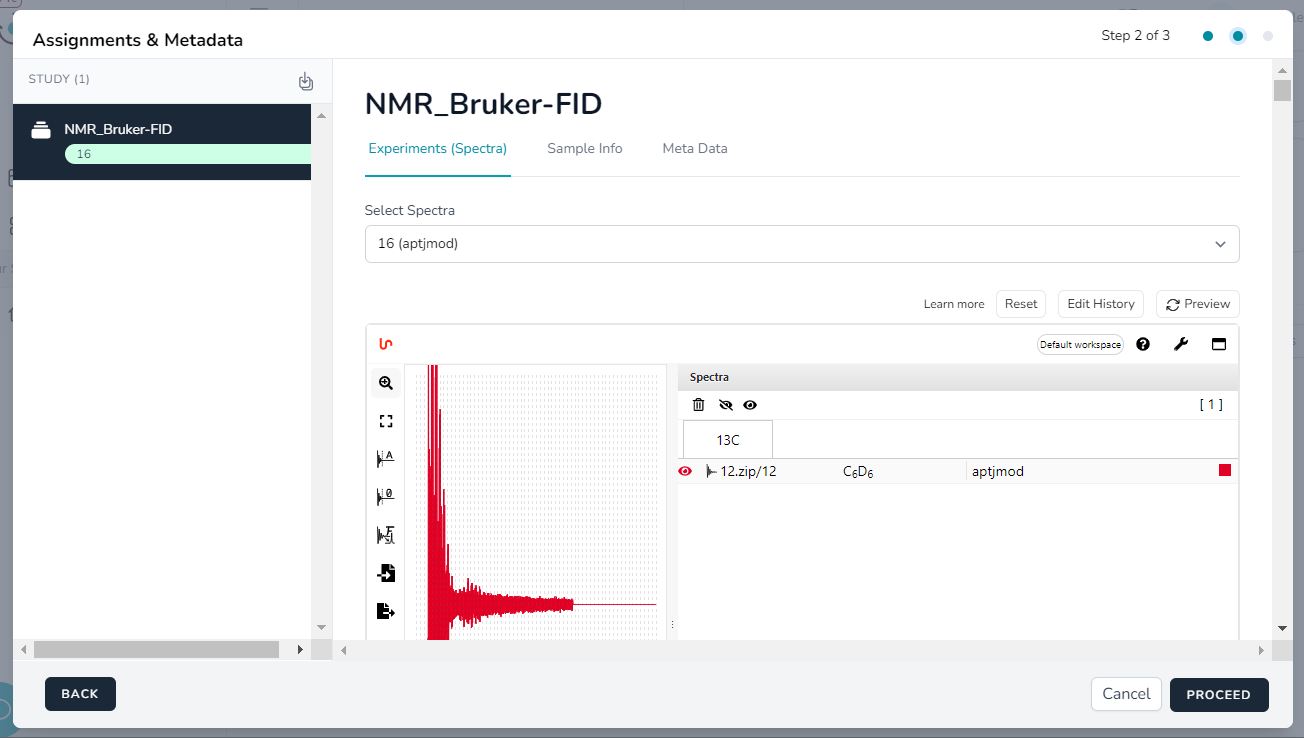Run the Fourier Transform tool

click(386, 534)
